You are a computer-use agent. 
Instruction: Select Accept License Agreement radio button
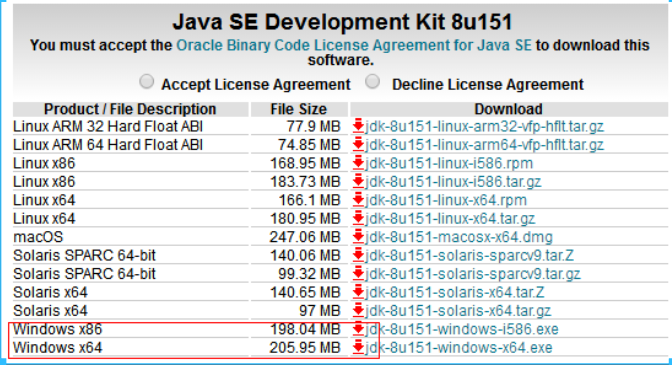tap(147, 81)
